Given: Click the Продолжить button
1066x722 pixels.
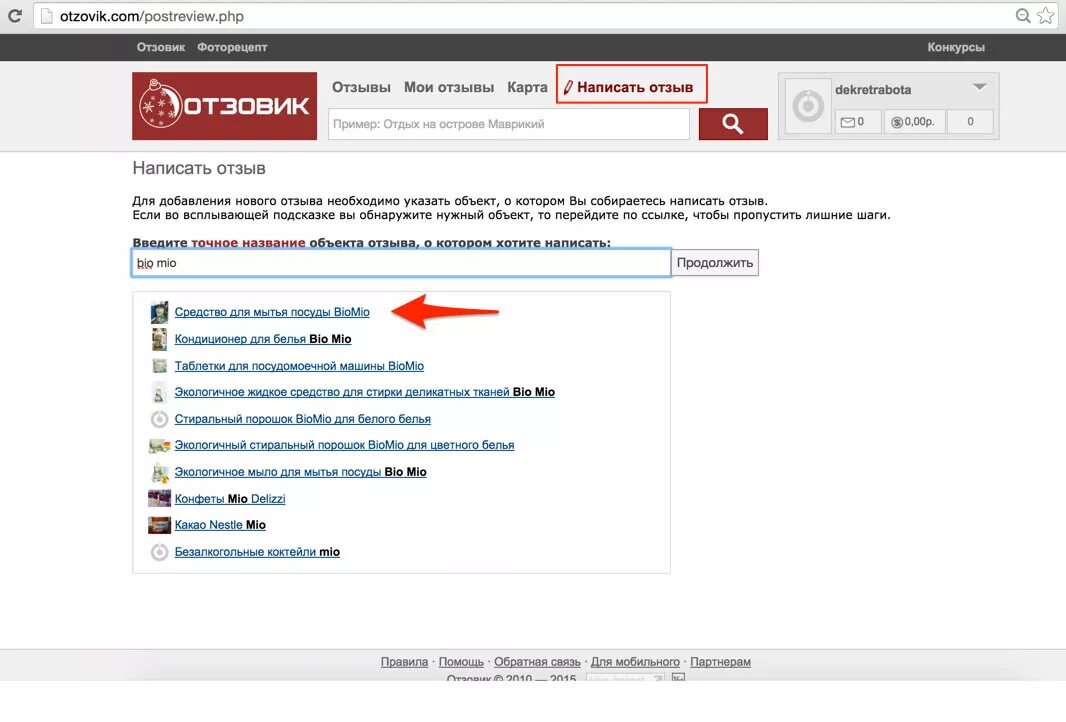Looking at the screenshot, I should (715, 263).
